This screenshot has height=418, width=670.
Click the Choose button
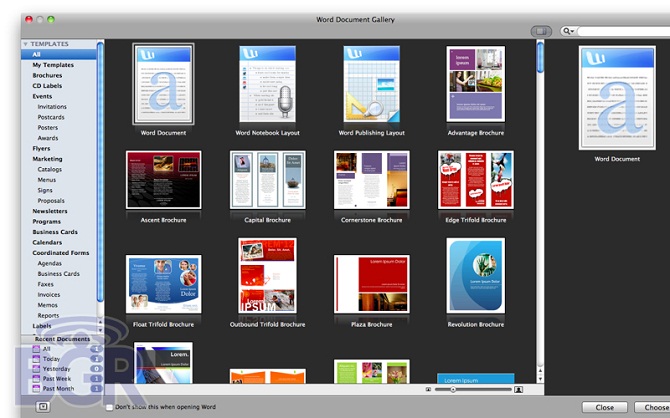click(x=652, y=408)
